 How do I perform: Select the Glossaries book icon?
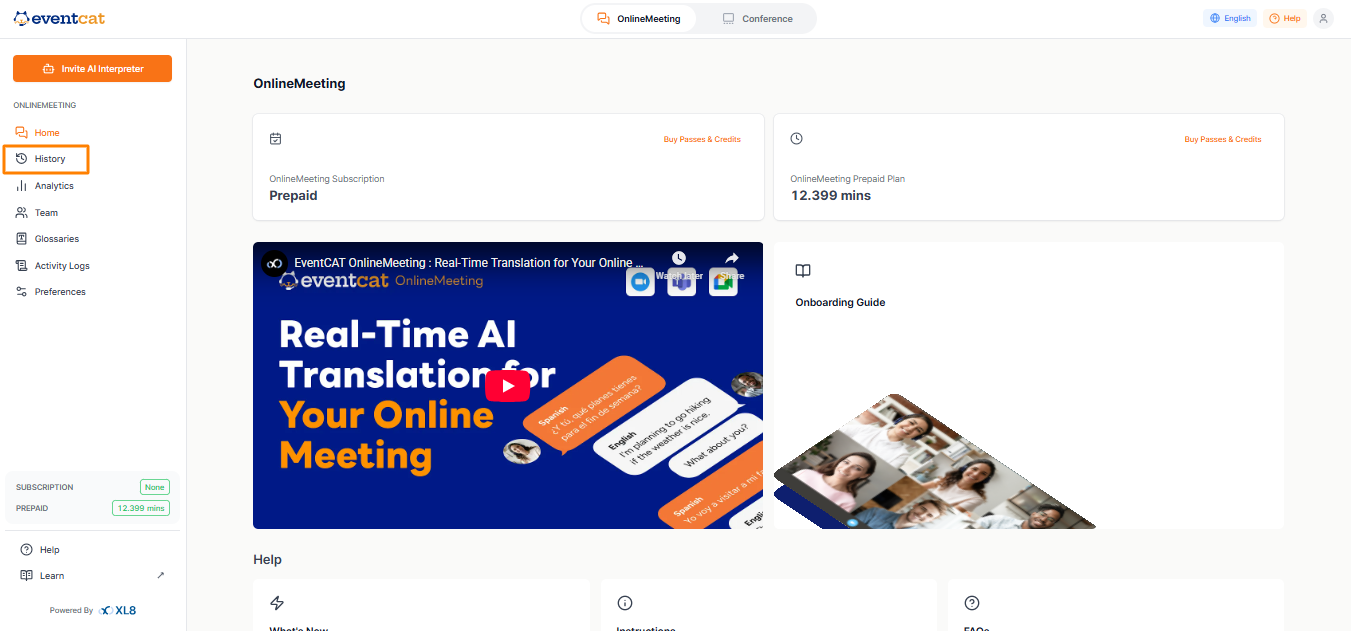click(21, 239)
